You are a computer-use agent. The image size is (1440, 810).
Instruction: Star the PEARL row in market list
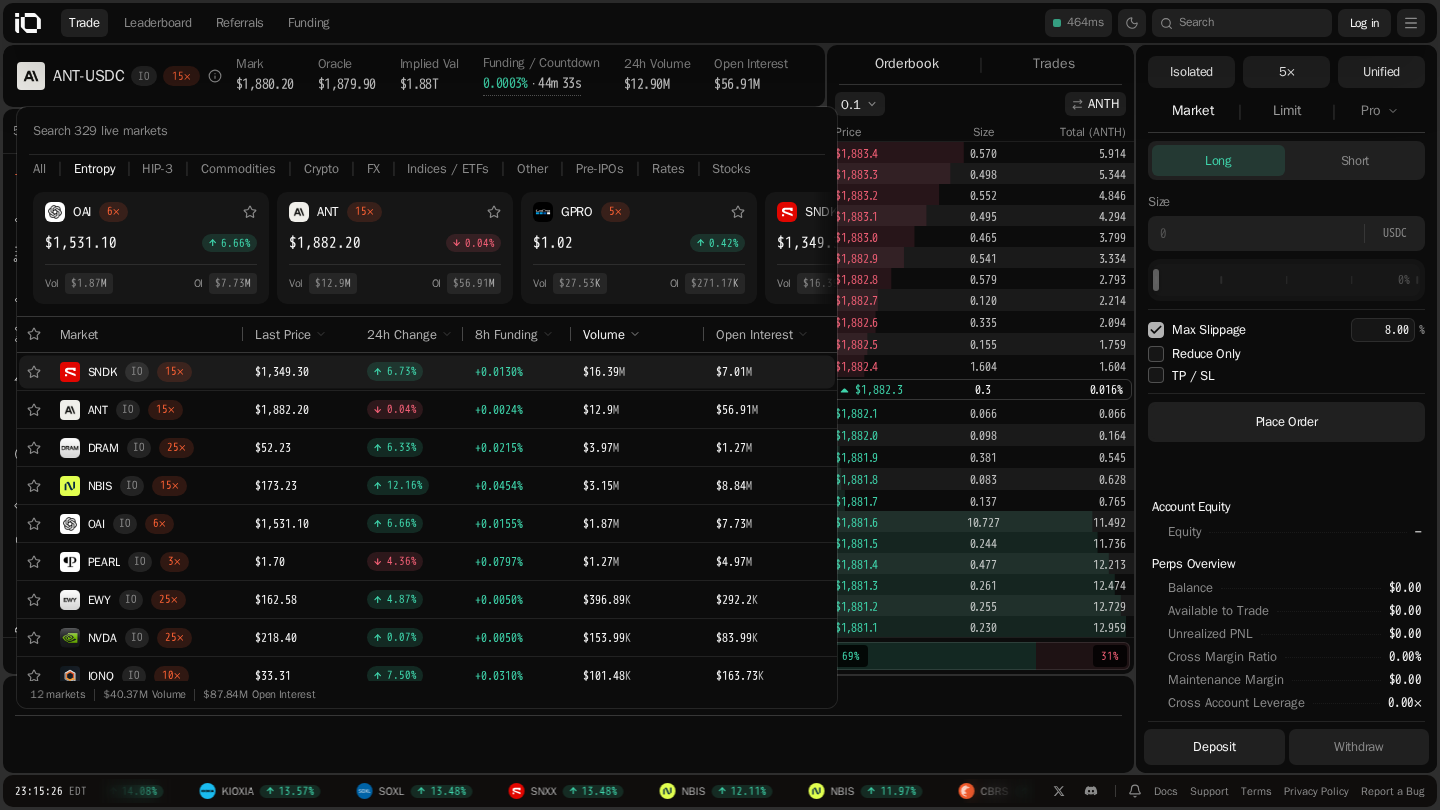click(x=34, y=562)
